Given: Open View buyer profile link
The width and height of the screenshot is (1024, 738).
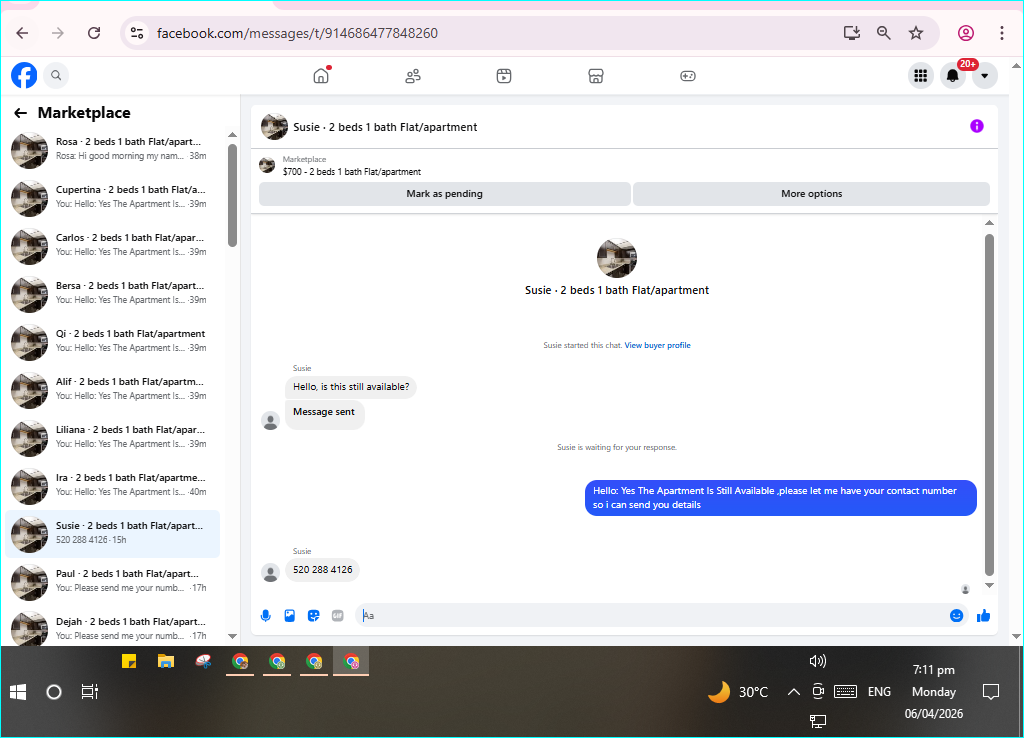Looking at the screenshot, I should click(657, 345).
